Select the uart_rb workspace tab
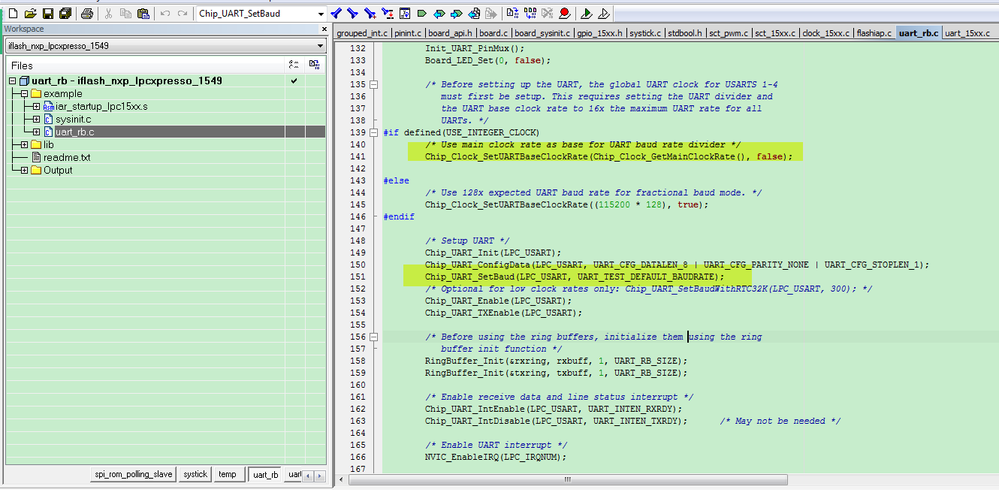The height and width of the screenshot is (490, 999). pos(265,475)
